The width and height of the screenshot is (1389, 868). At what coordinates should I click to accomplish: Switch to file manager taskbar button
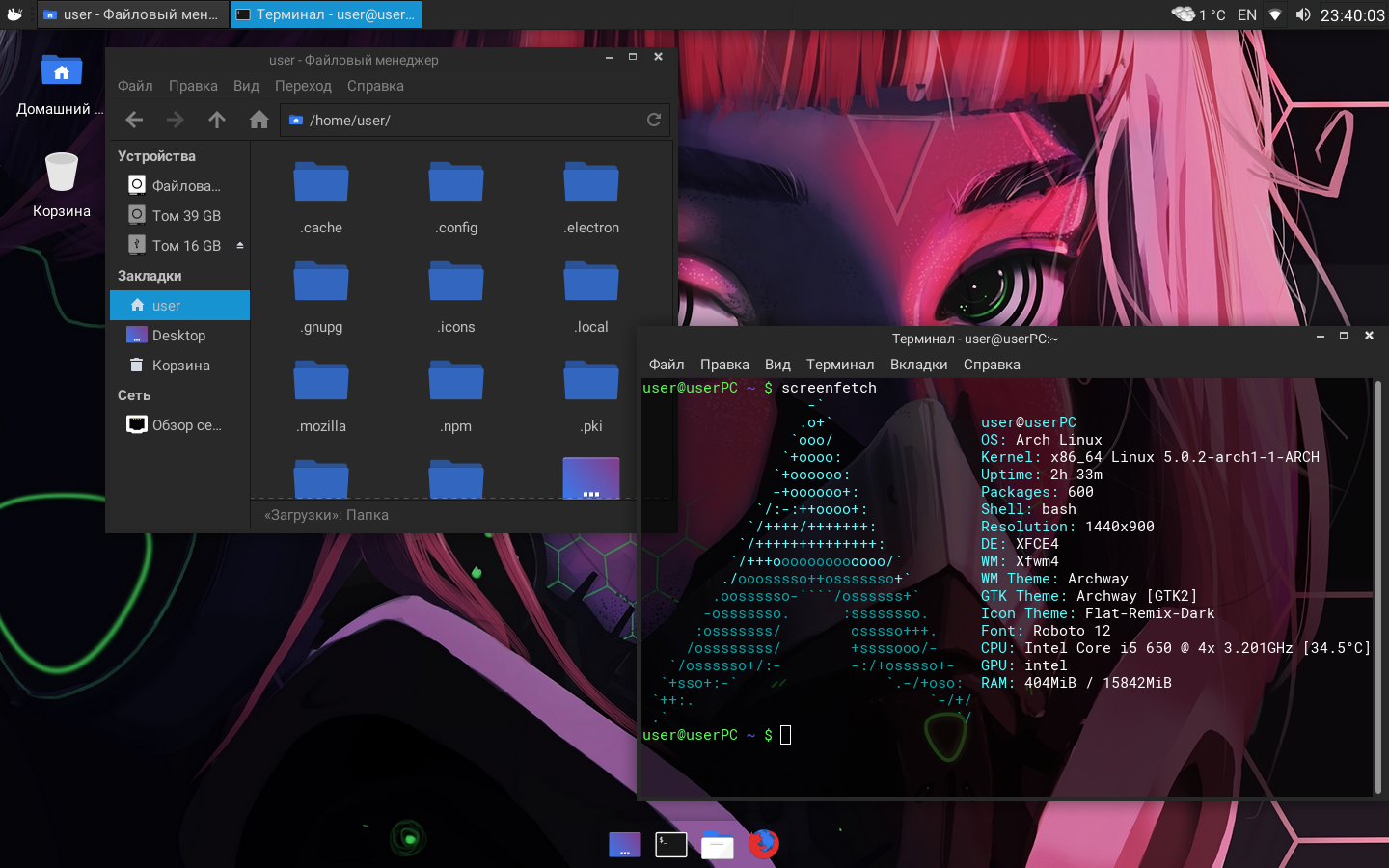pos(133,14)
